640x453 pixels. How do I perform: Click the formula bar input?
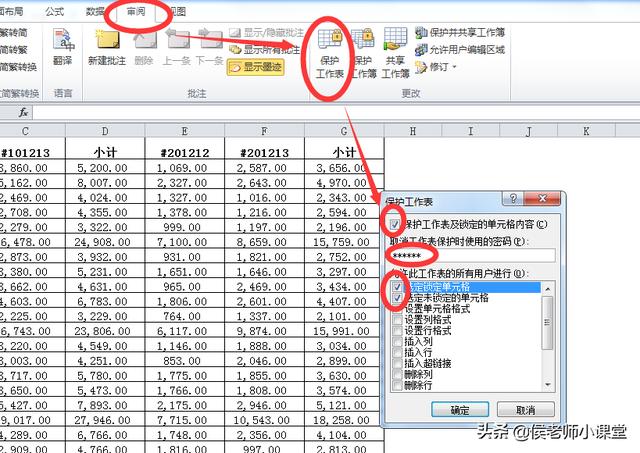336,112
